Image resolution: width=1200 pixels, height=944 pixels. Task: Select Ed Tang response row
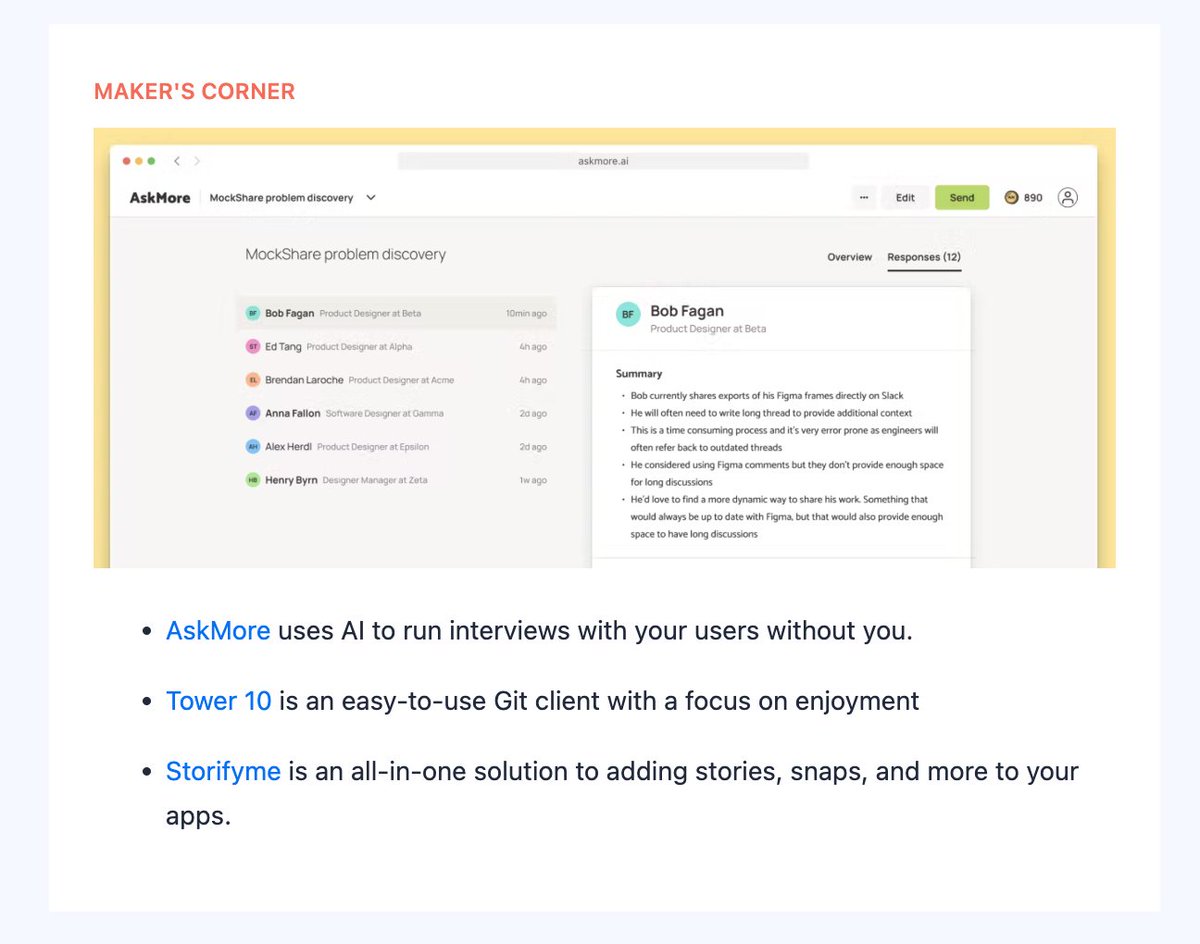tap(396, 346)
